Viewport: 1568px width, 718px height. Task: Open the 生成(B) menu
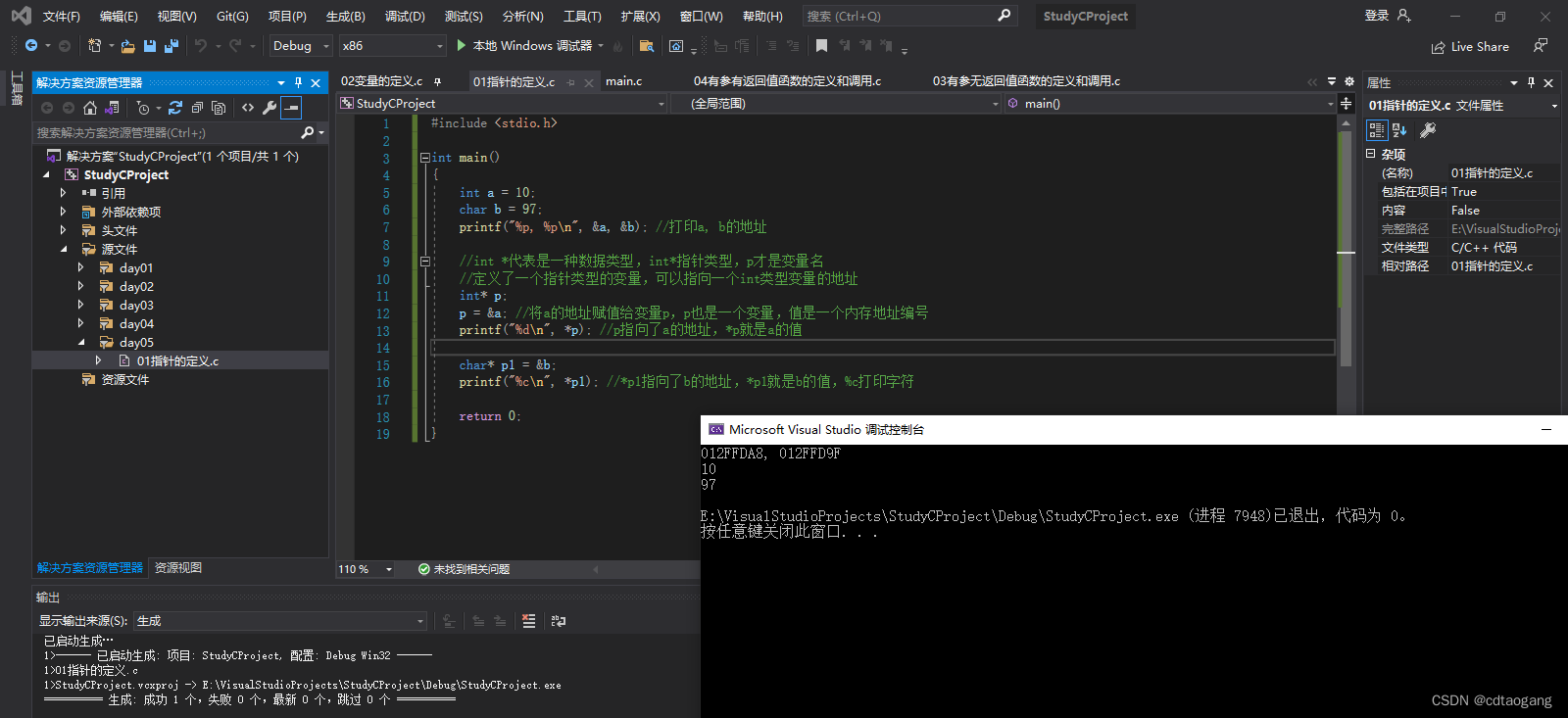(x=345, y=17)
